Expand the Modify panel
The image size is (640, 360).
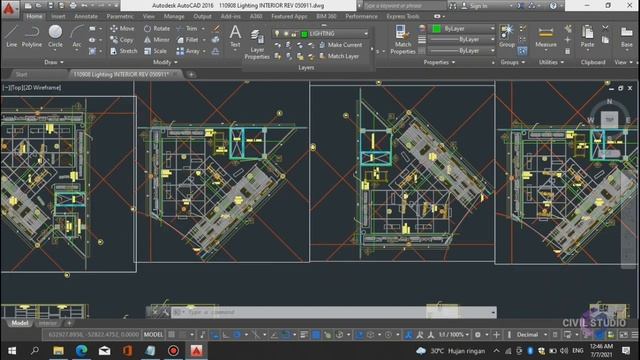[165, 62]
